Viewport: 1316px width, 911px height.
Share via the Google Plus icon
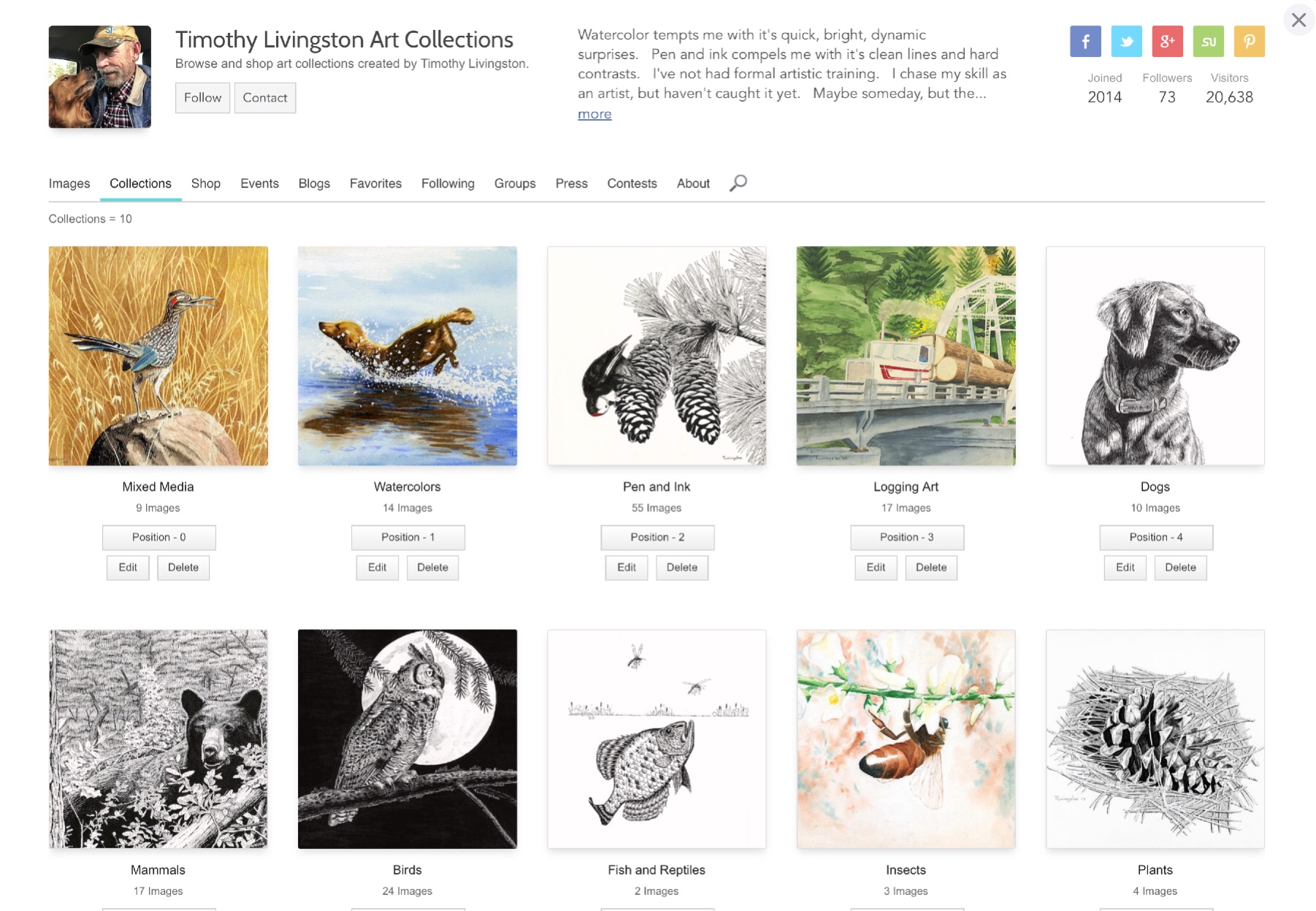1167,42
